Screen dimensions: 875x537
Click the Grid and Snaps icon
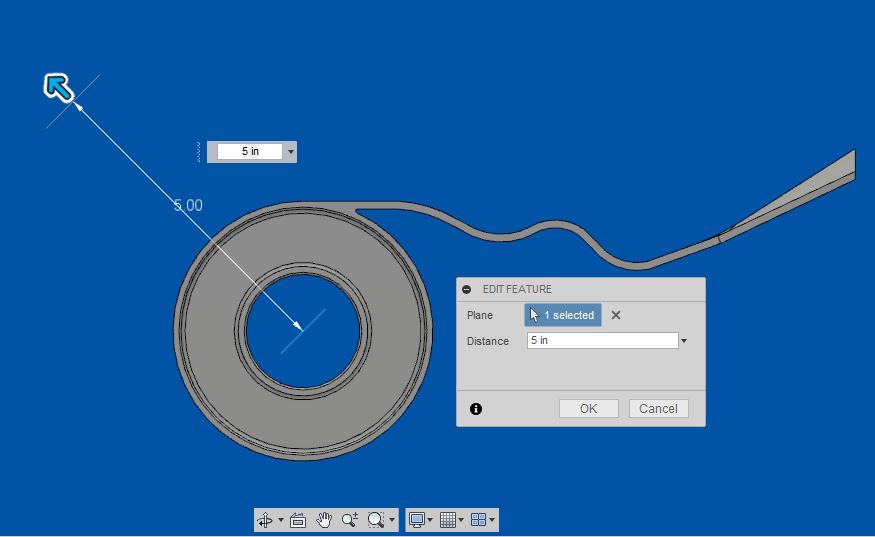[x=448, y=520]
